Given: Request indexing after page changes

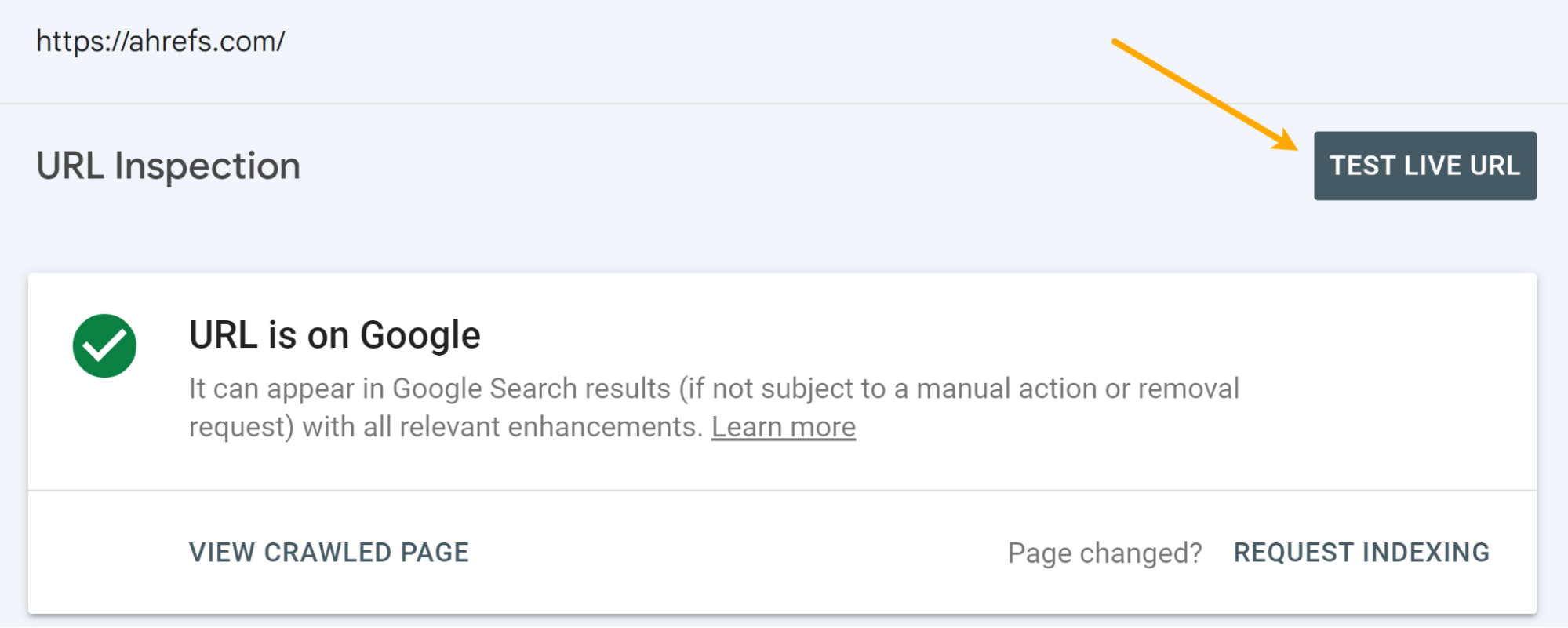Looking at the screenshot, I should click(1362, 552).
